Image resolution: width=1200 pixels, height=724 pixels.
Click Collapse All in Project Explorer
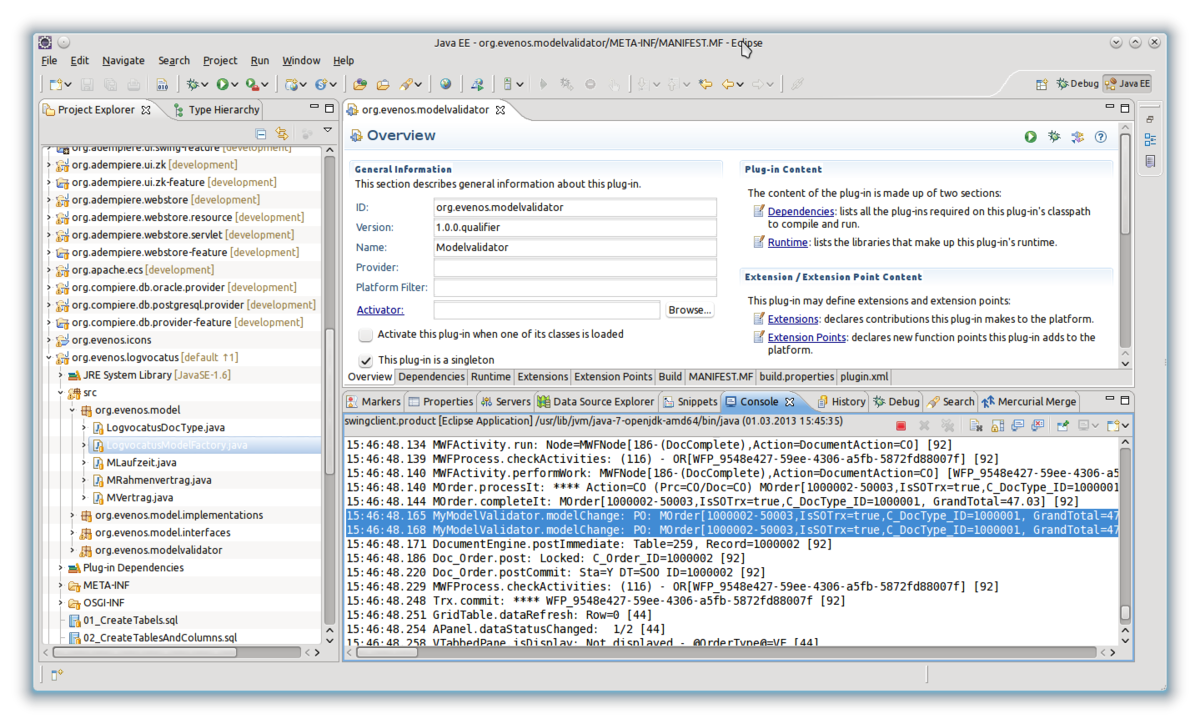(x=261, y=134)
